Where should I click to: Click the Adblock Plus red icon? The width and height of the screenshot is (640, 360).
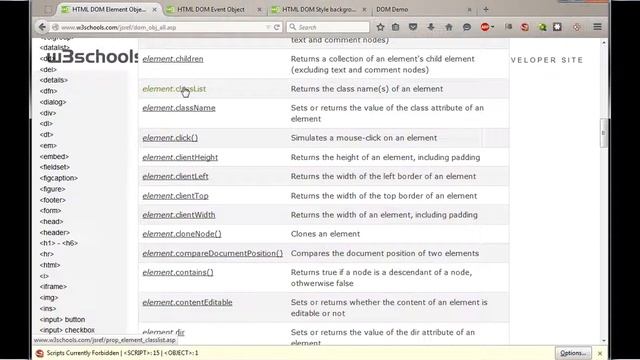coord(484,27)
